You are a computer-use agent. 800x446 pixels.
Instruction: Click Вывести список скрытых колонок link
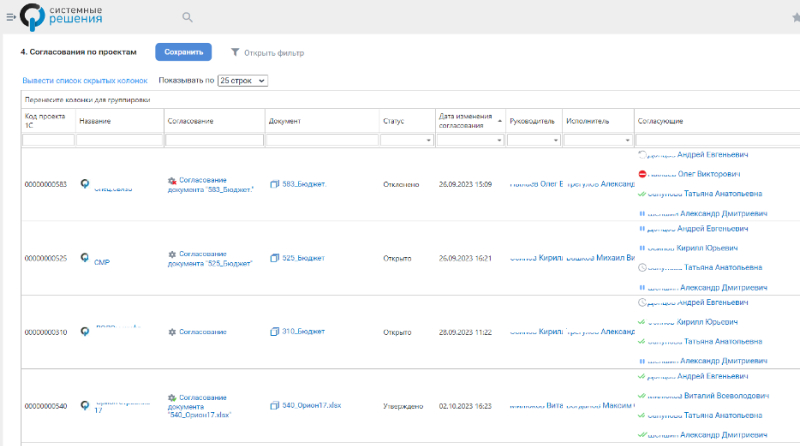(x=85, y=80)
